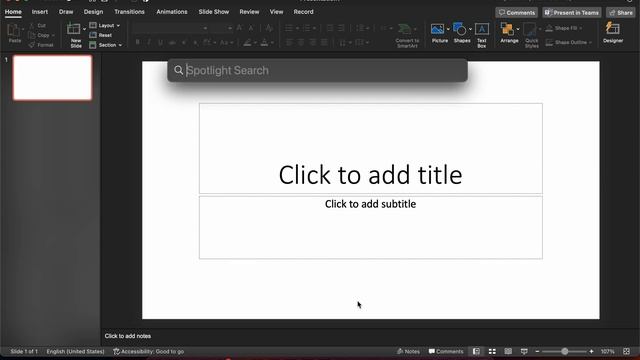The height and width of the screenshot is (360, 640).
Task: Open the font size combo box
Action: tap(222, 28)
